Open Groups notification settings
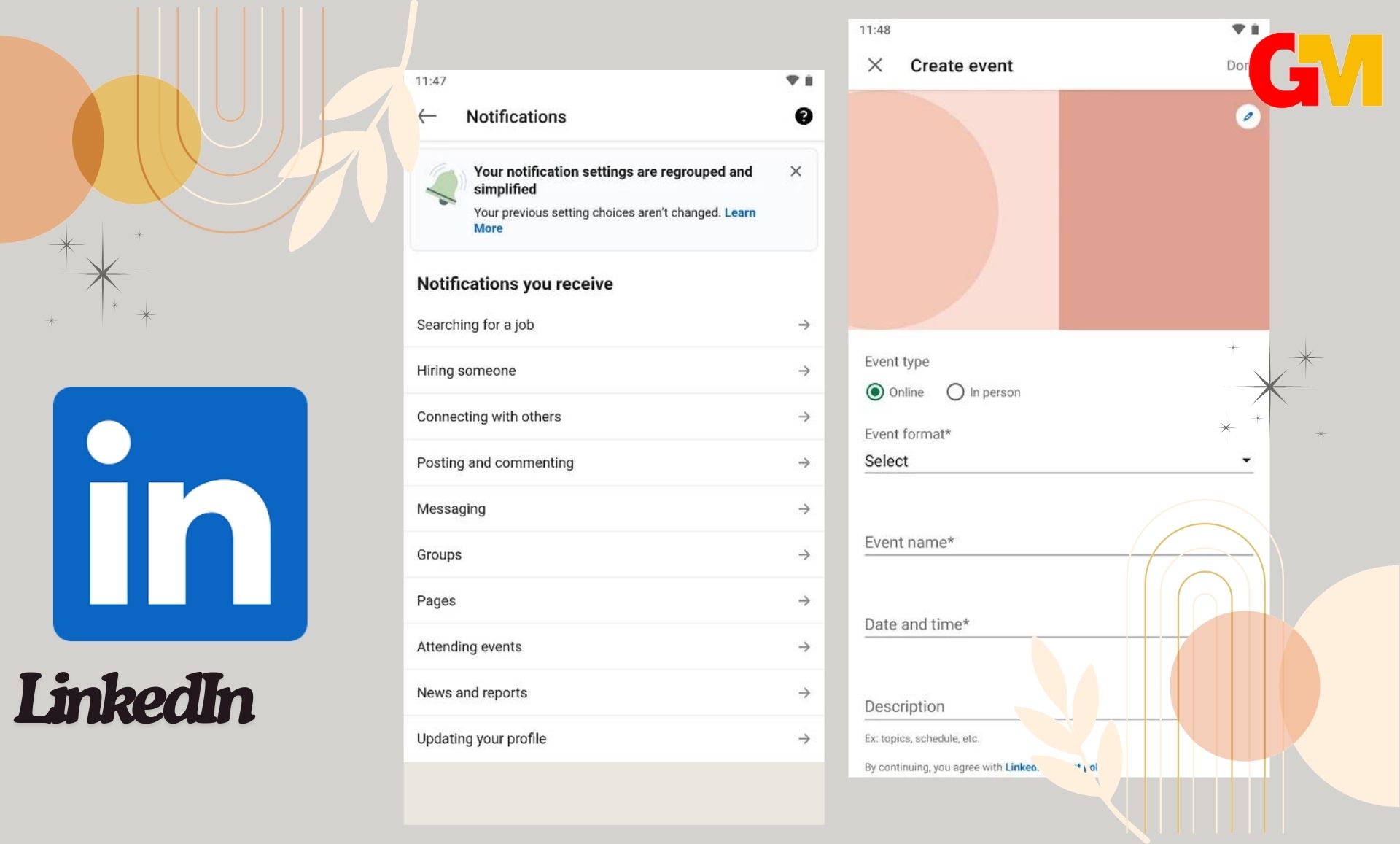This screenshot has width=1400, height=844. point(613,554)
